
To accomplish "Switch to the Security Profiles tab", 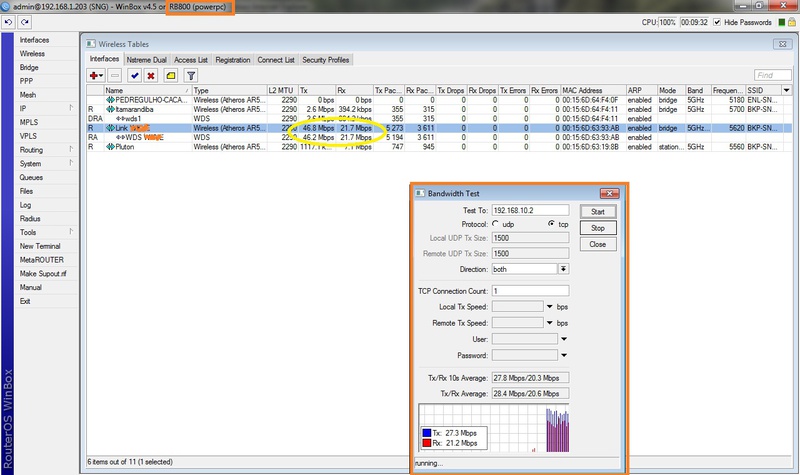I will [x=326, y=60].
